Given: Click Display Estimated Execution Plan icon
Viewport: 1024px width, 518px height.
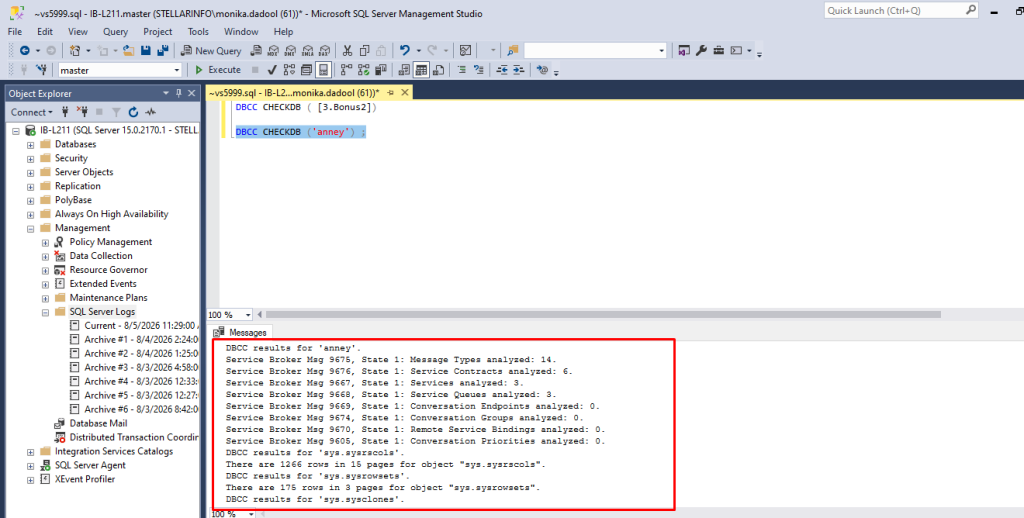Looking at the screenshot, I should tap(289, 70).
